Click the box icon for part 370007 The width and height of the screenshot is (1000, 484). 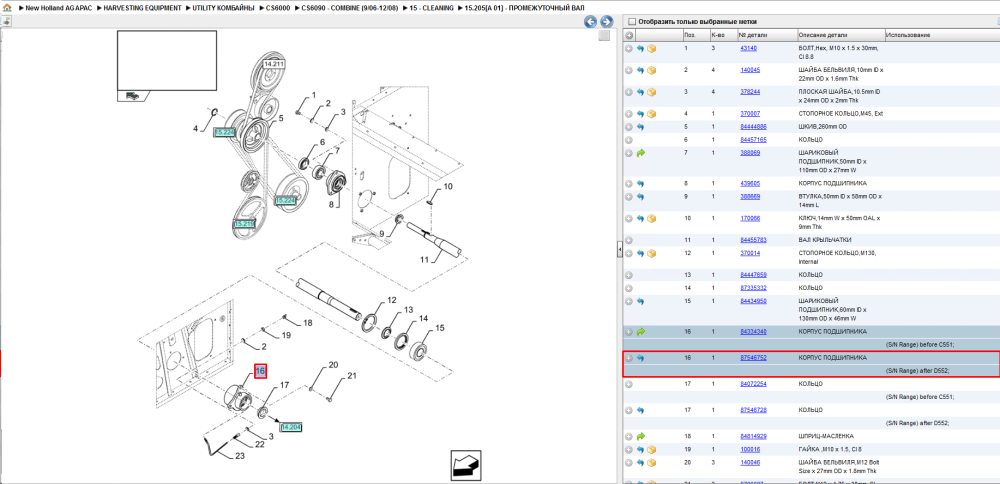(652, 114)
